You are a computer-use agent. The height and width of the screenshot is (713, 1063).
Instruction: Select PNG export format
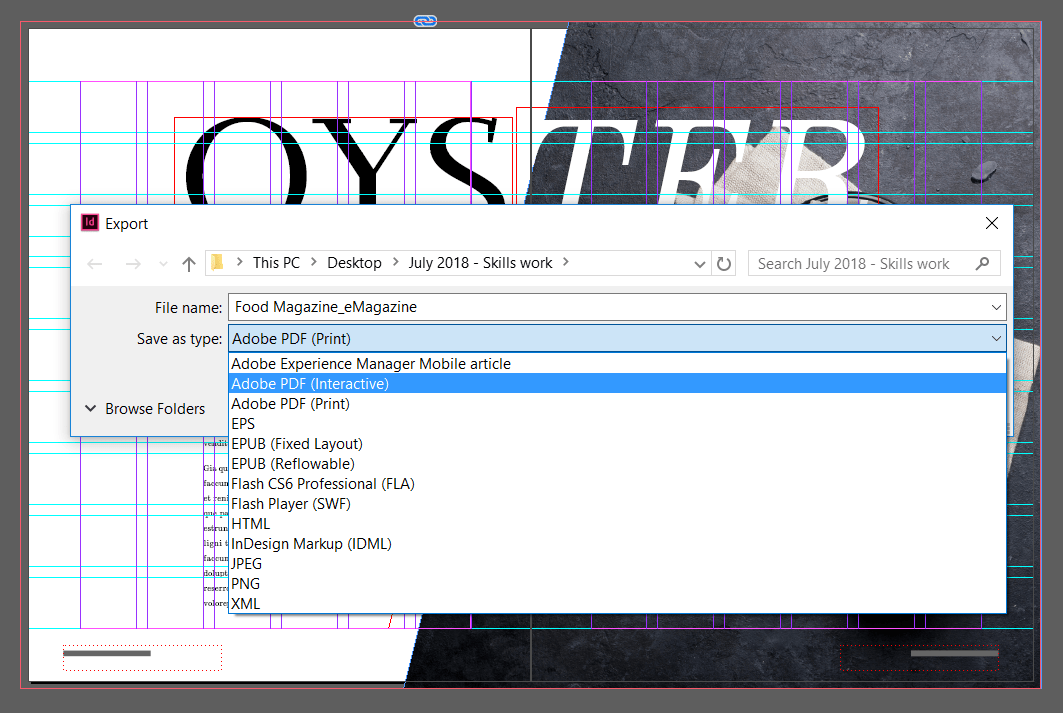click(617, 584)
